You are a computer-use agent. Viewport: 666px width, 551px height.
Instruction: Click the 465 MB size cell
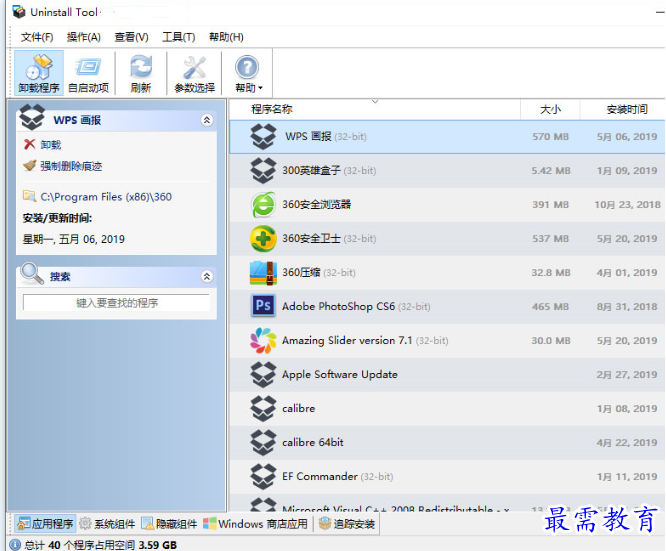tap(550, 307)
